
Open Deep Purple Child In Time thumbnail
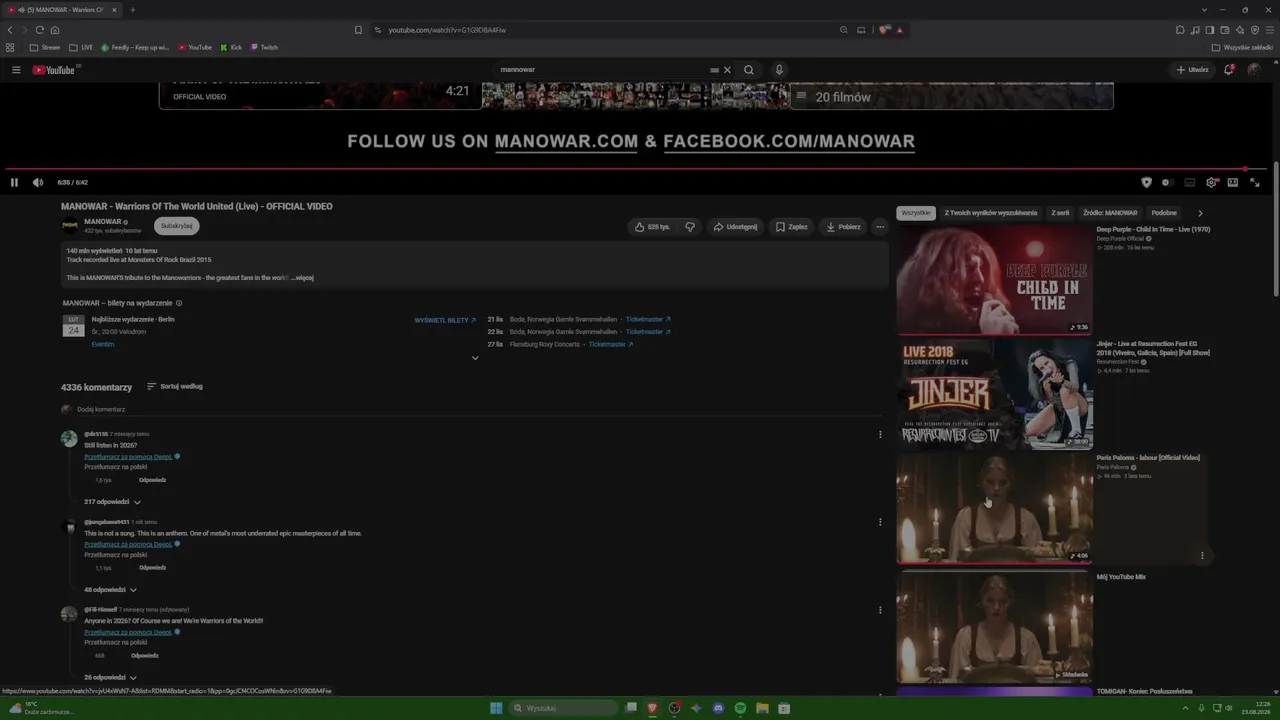[x=995, y=279]
